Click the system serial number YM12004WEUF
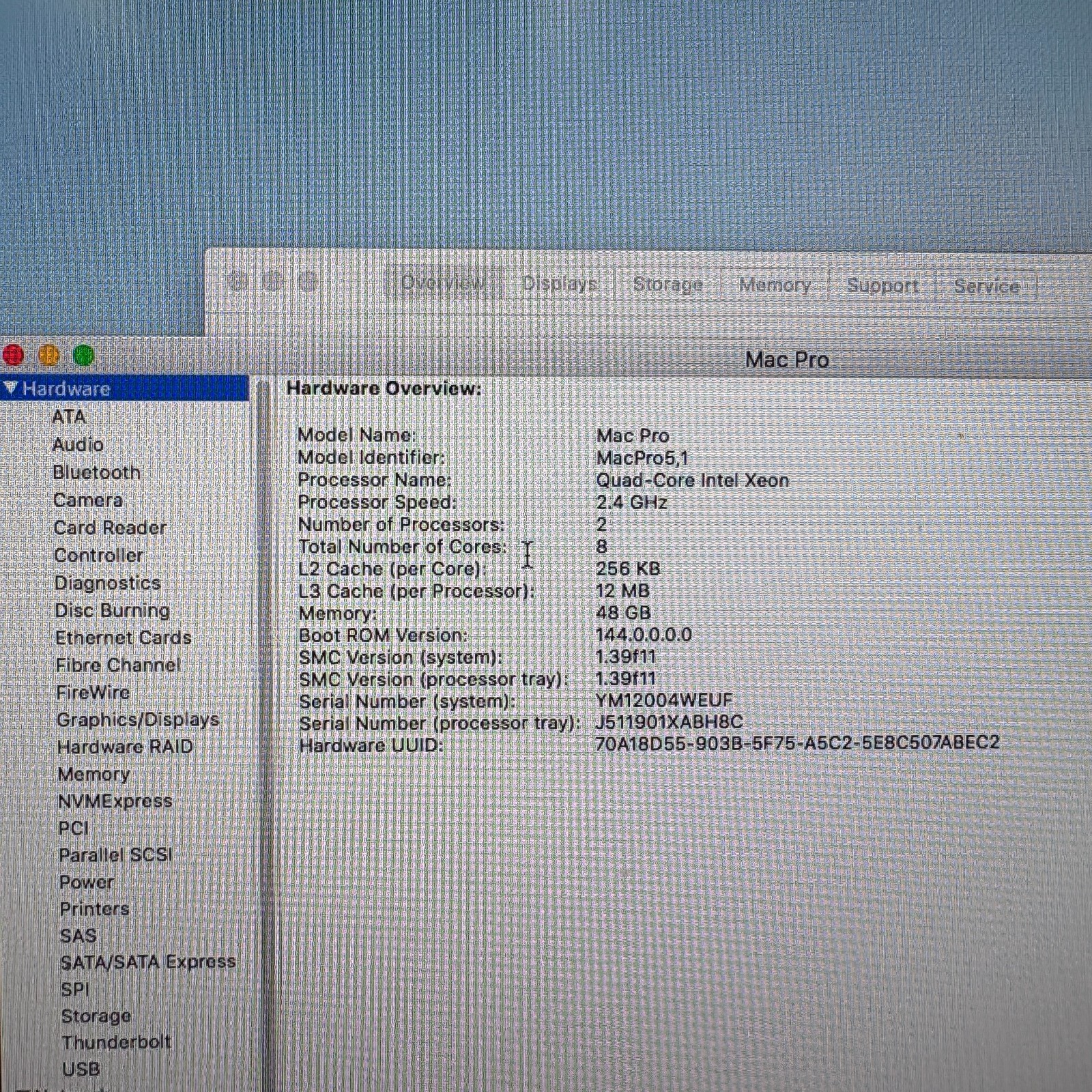This screenshot has height=1092, width=1092. point(663,701)
